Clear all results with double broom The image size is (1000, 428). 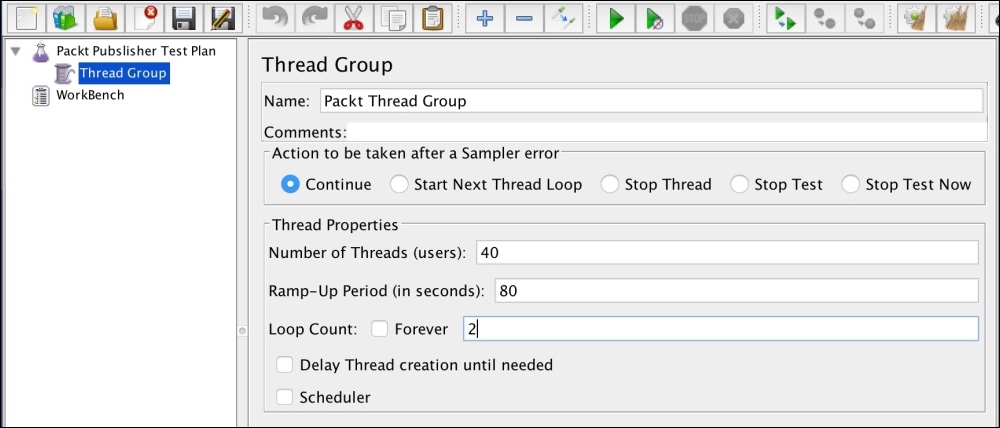[955, 18]
